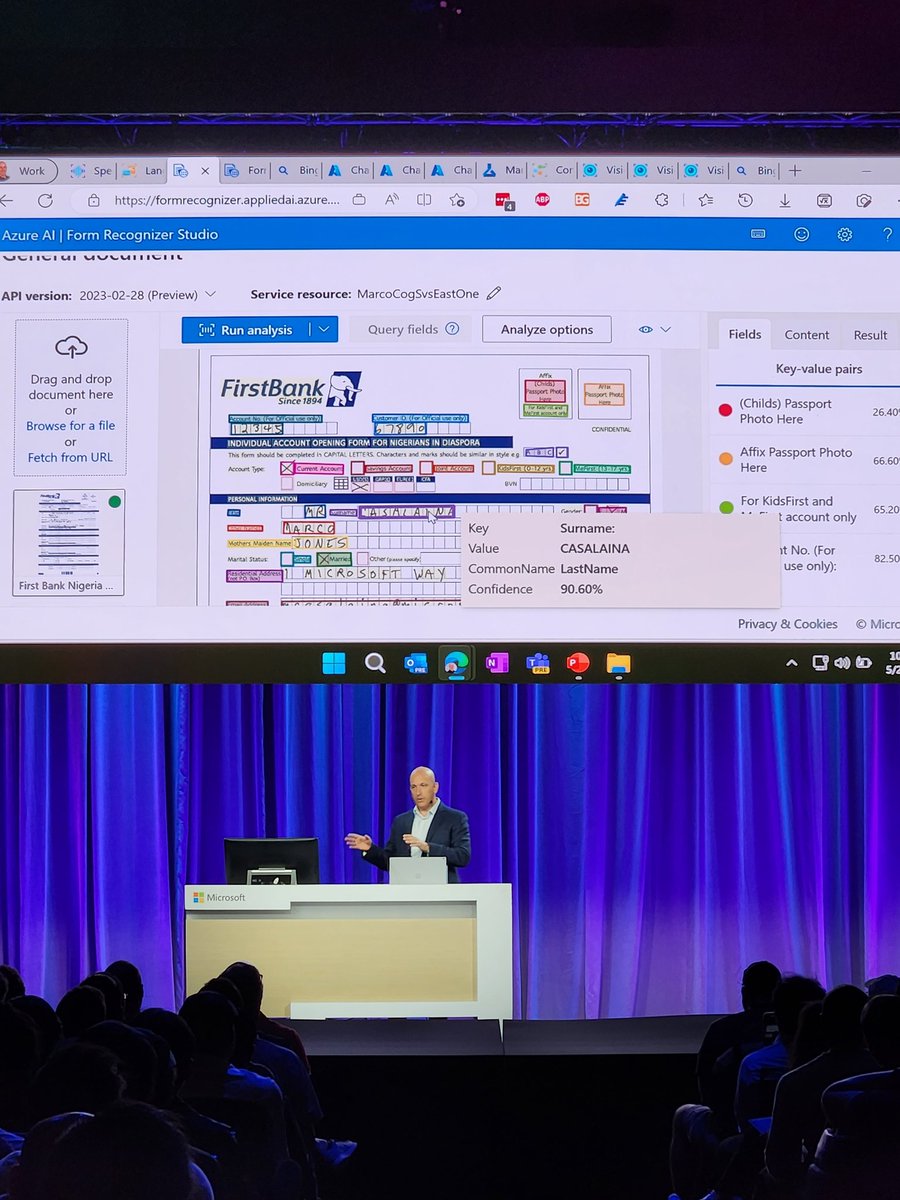Image resolution: width=900 pixels, height=1200 pixels.
Task: Click the Read aloud icon in address bar
Action: [x=391, y=200]
